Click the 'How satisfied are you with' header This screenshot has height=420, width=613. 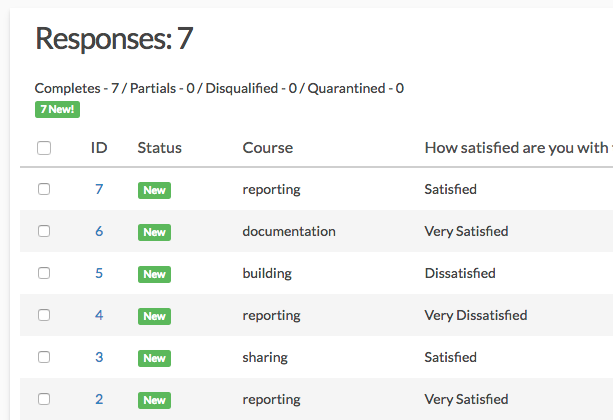pos(518,148)
